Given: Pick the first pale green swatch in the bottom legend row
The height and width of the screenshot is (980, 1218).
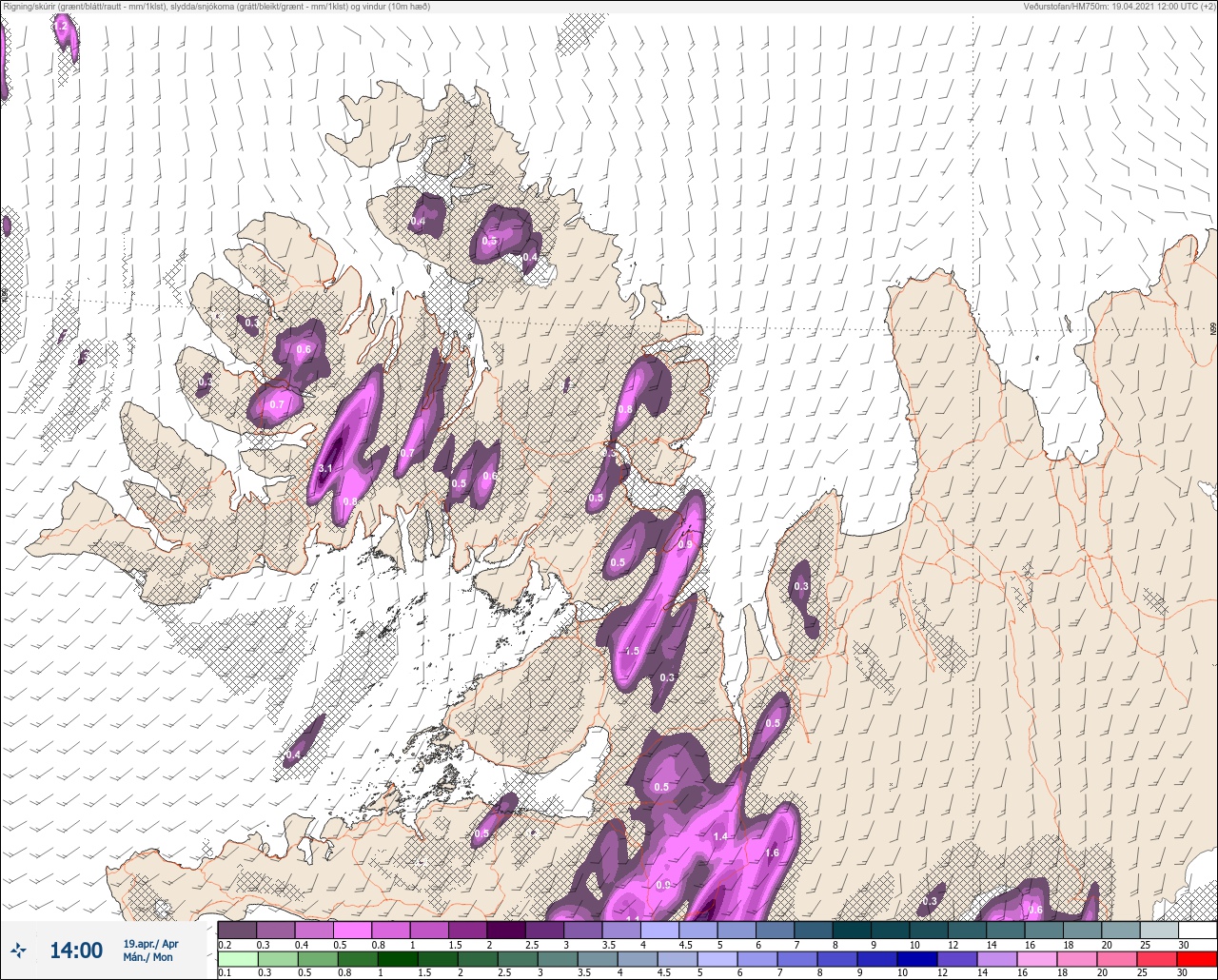Looking at the screenshot, I should click(237, 959).
